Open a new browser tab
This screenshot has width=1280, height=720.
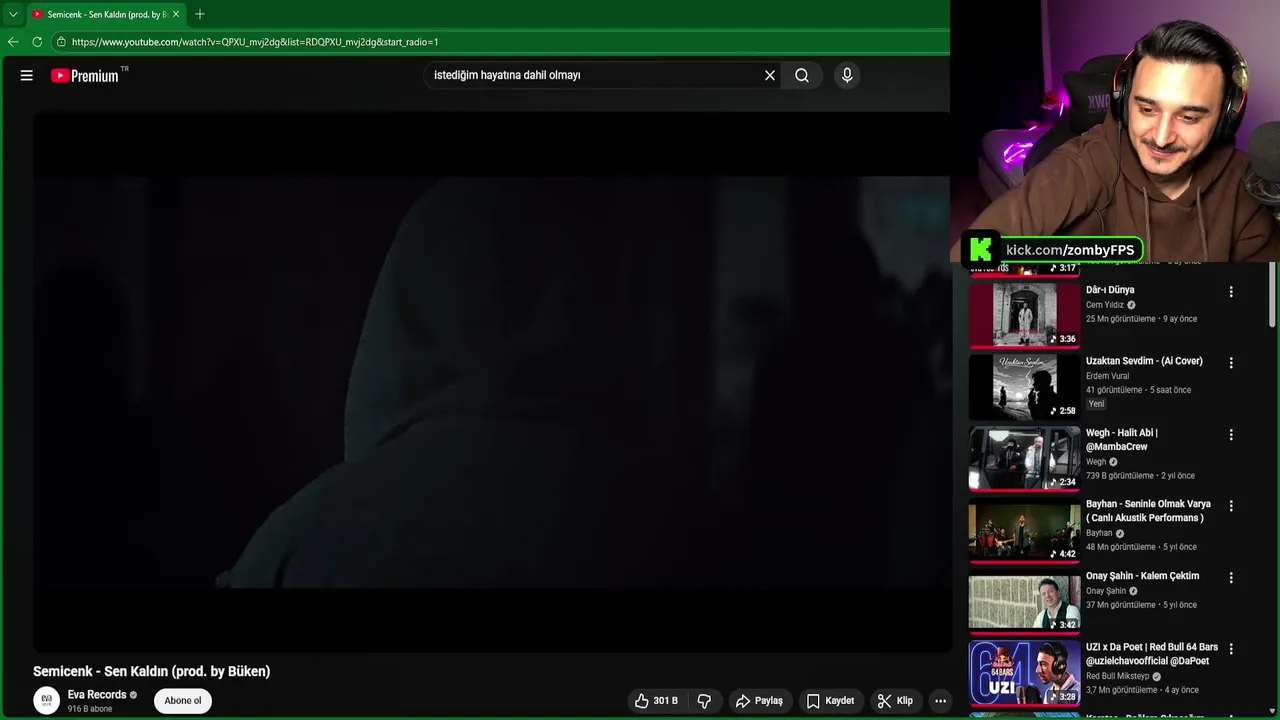[200, 14]
